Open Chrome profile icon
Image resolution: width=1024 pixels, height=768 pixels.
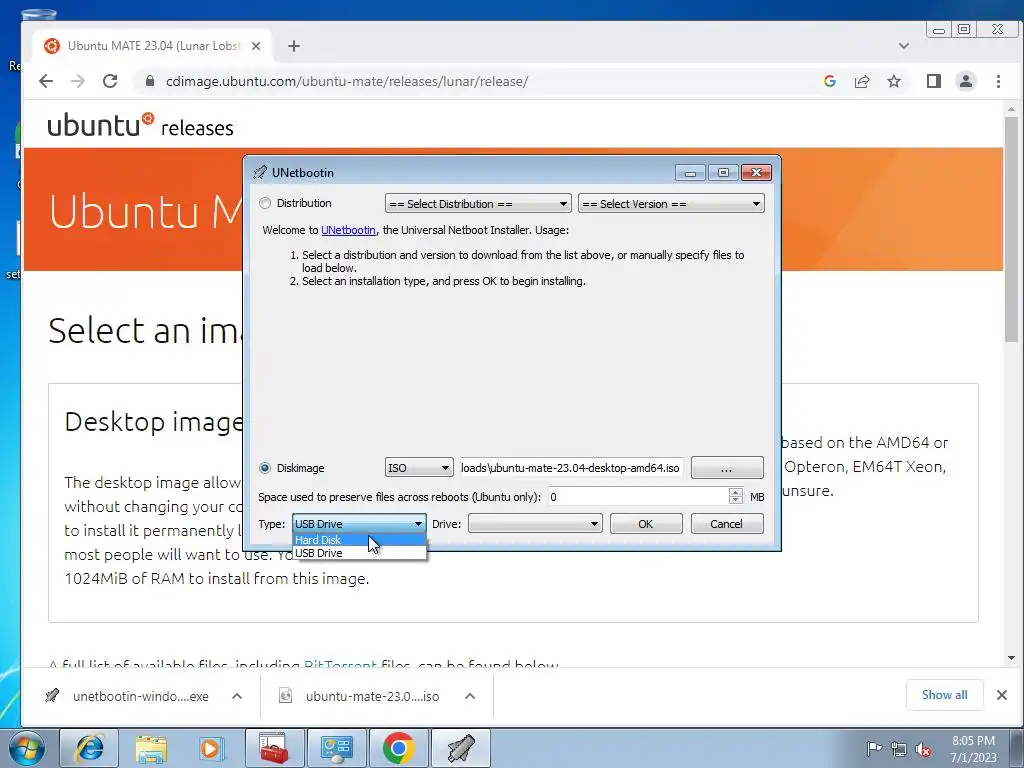tap(966, 81)
